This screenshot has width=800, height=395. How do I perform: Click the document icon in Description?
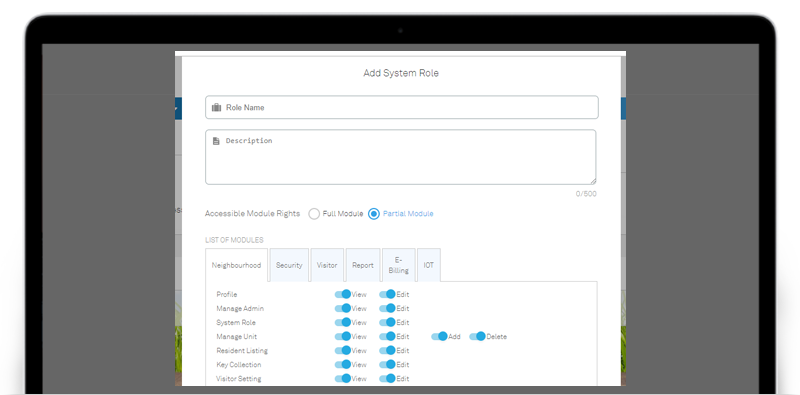coord(216,141)
